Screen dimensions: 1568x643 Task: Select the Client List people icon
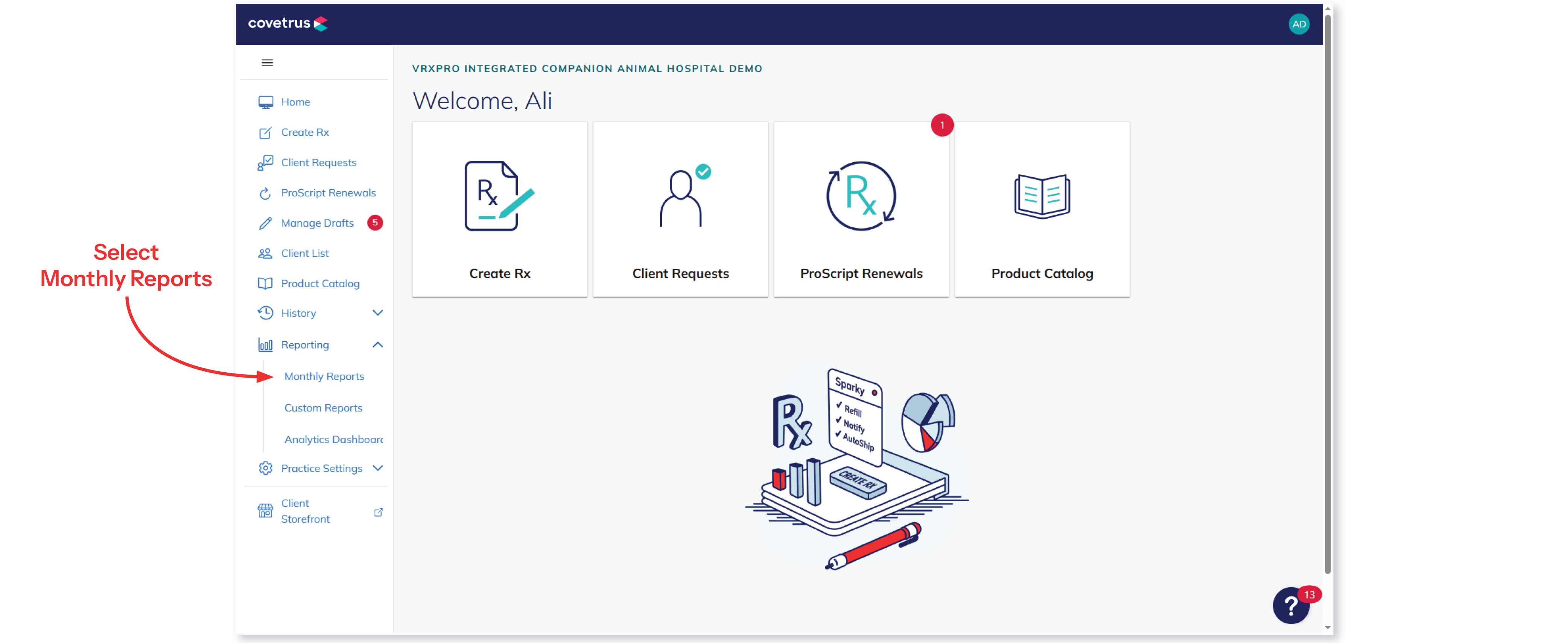[x=265, y=253]
